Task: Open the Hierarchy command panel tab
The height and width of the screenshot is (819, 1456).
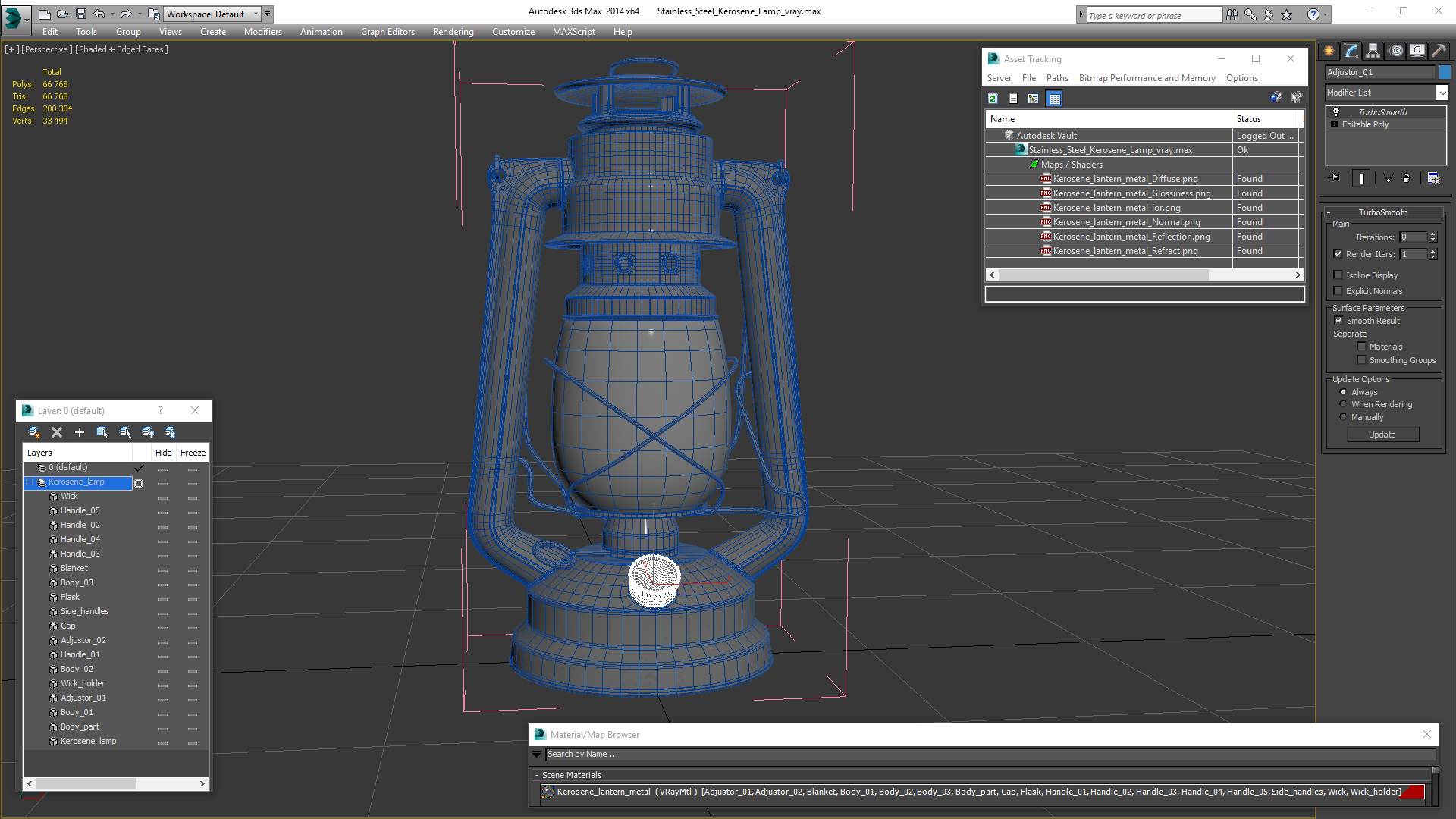Action: coord(1373,51)
